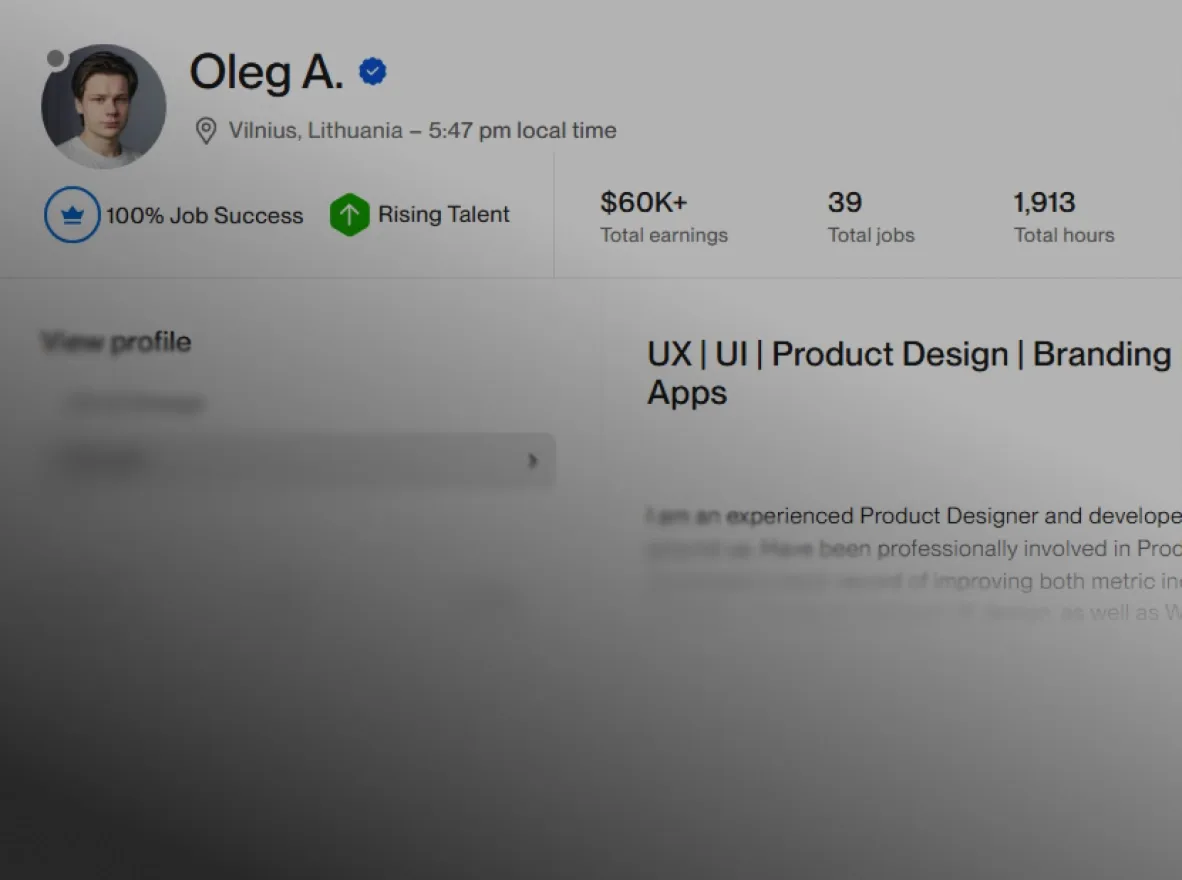Viewport: 1182px width, 880px height.
Task: Open Oleg A.'s profile photo
Action: click(104, 106)
